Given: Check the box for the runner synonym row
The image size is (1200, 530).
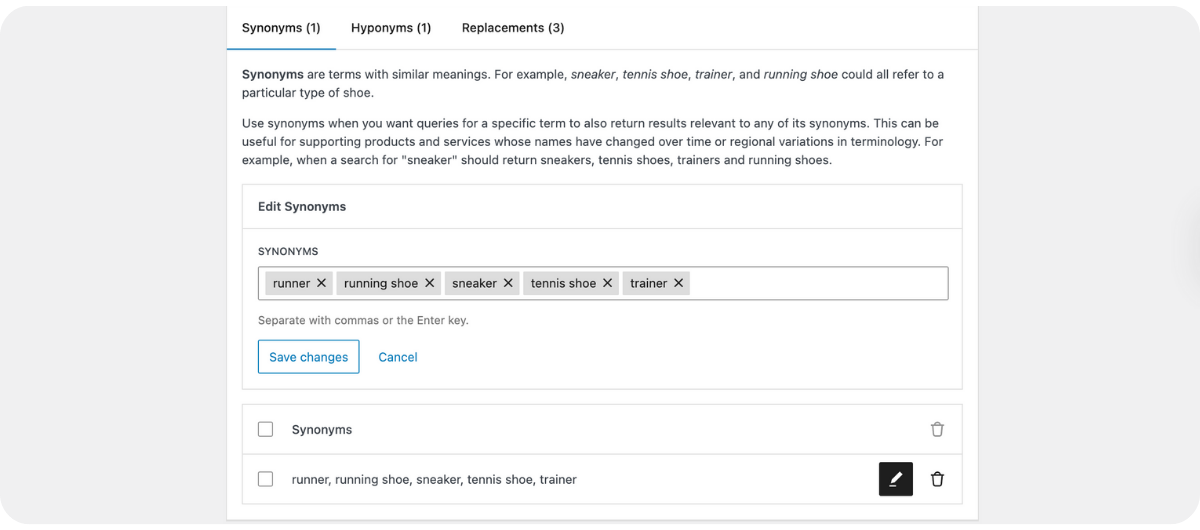Looking at the screenshot, I should [x=265, y=479].
